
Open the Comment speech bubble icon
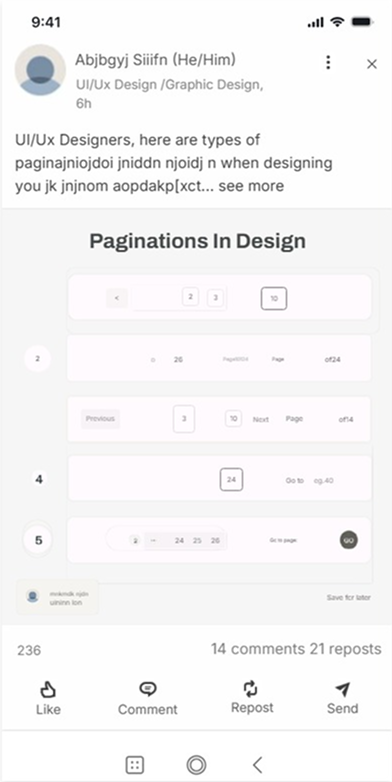click(148, 690)
